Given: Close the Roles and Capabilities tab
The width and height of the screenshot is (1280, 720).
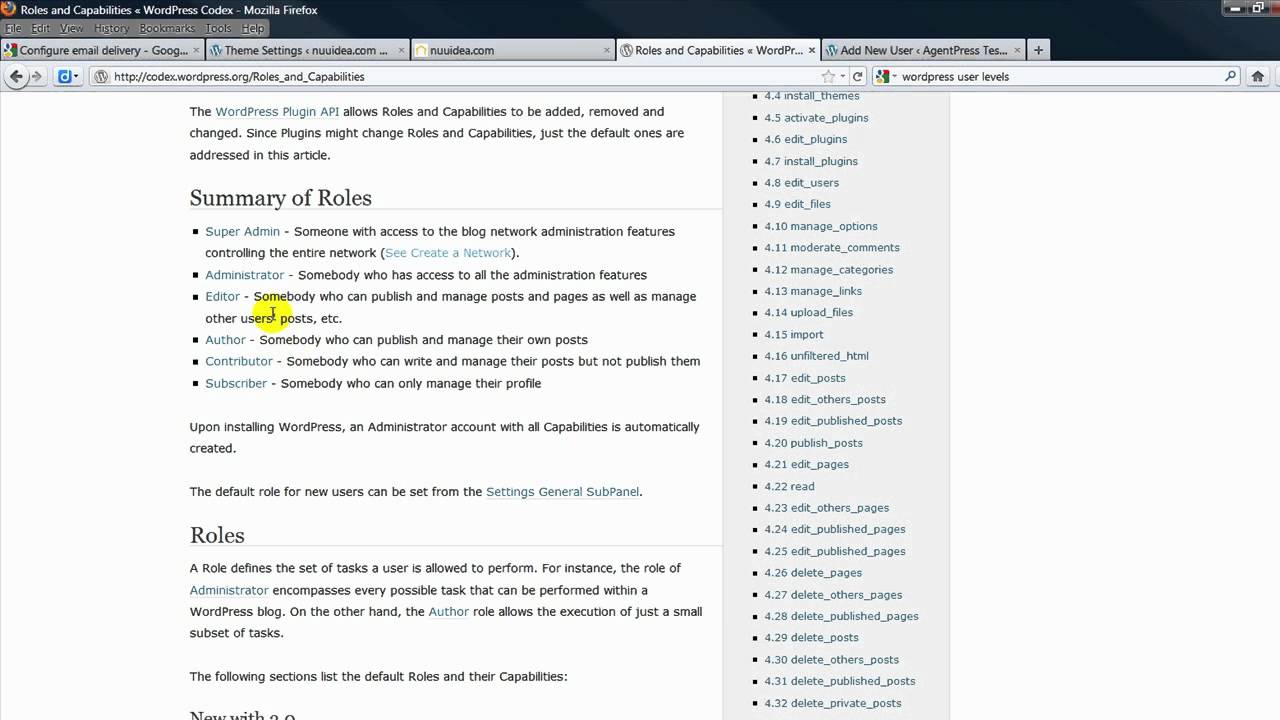Looking at the screenshot, I should pyautogui.click(x=812, y=50).
